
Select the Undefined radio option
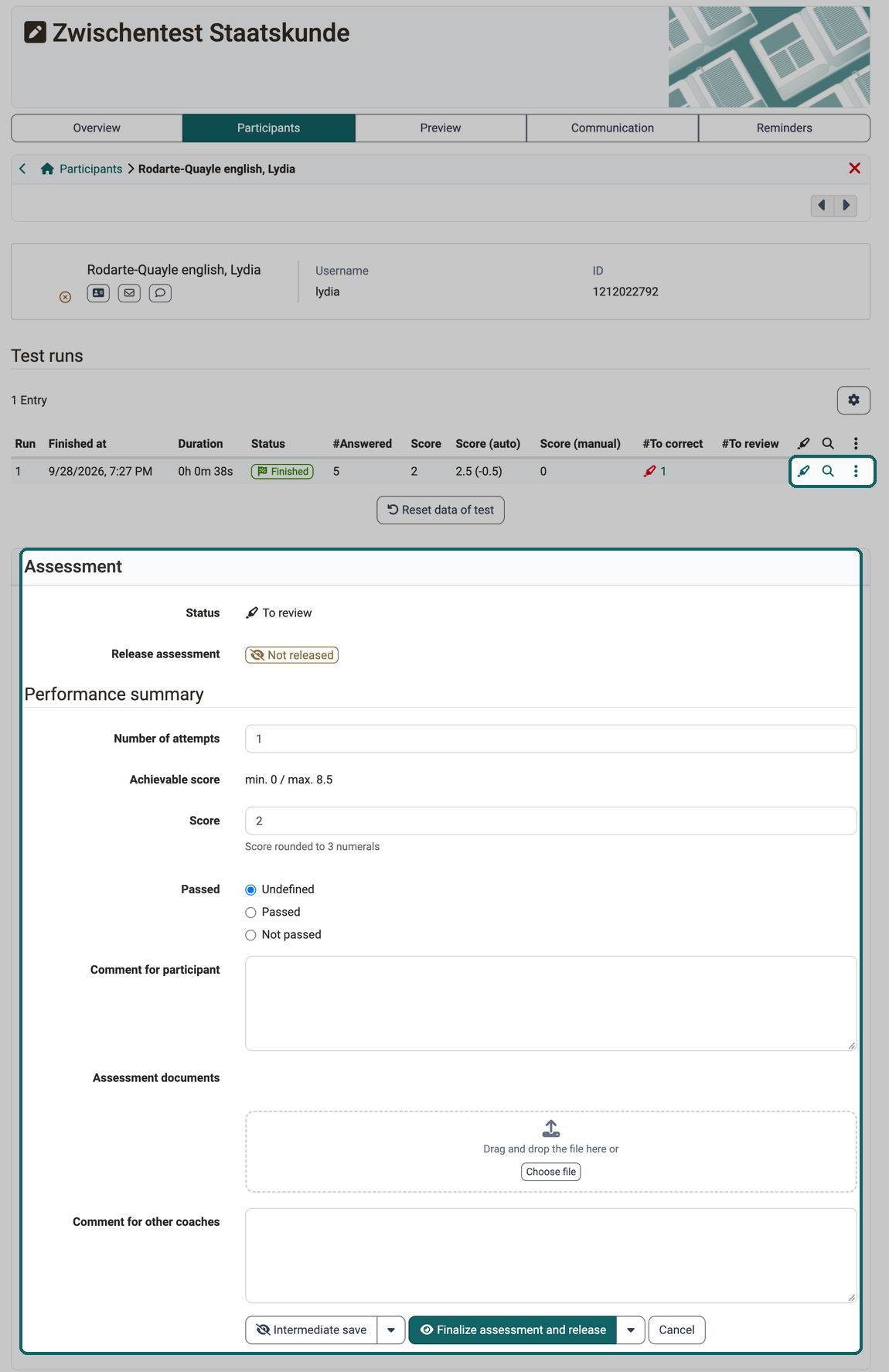250,890
